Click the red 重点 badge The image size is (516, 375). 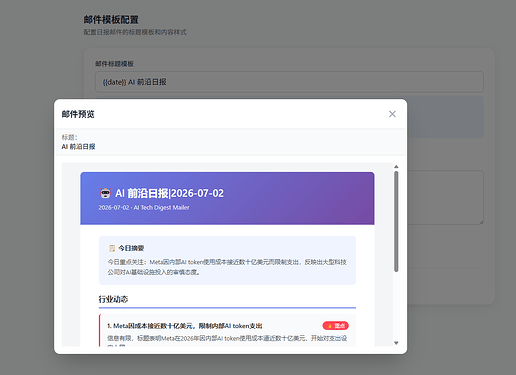pyautogui.click(x=335, y=326)
